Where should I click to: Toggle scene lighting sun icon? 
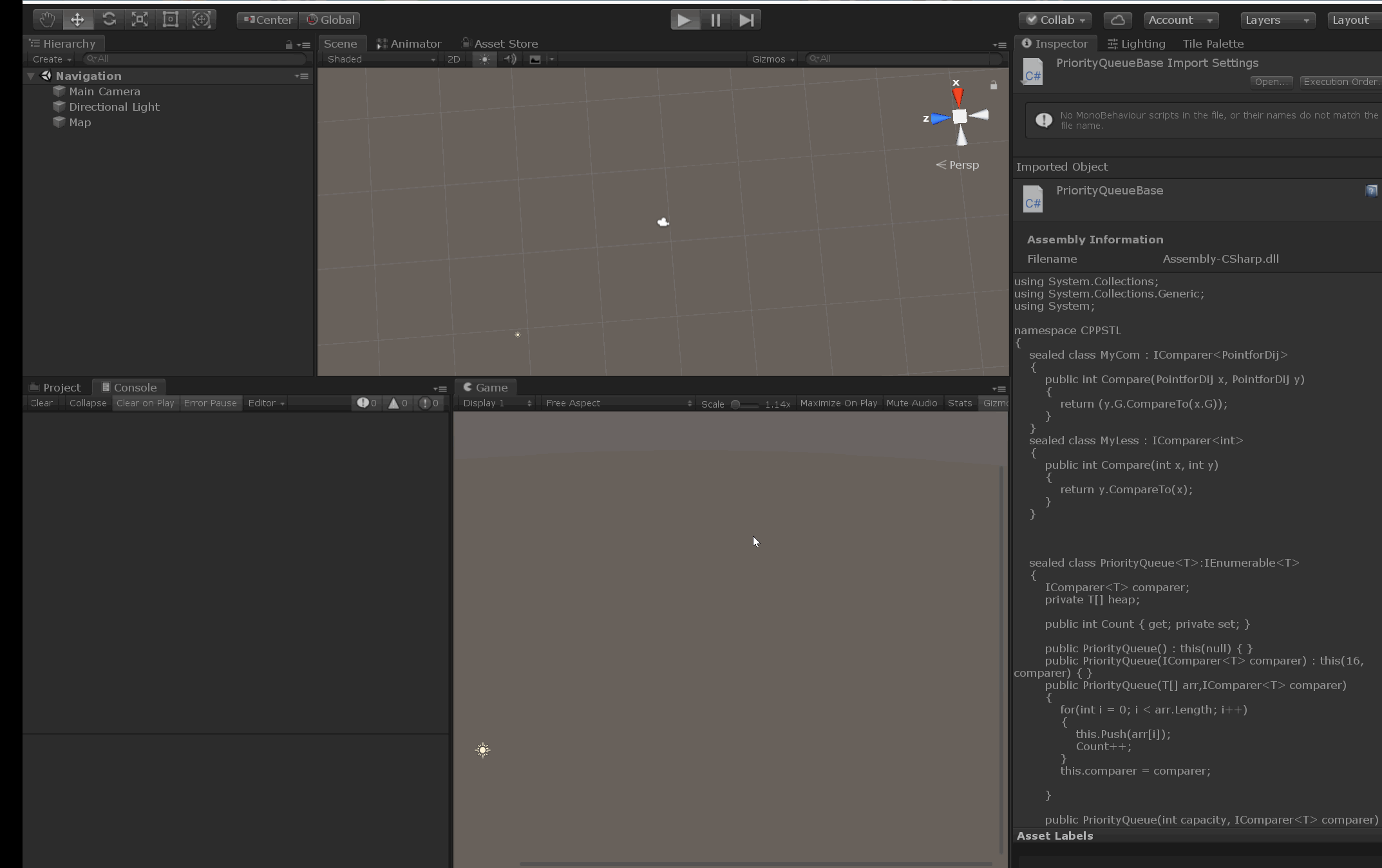click(484, 59)
